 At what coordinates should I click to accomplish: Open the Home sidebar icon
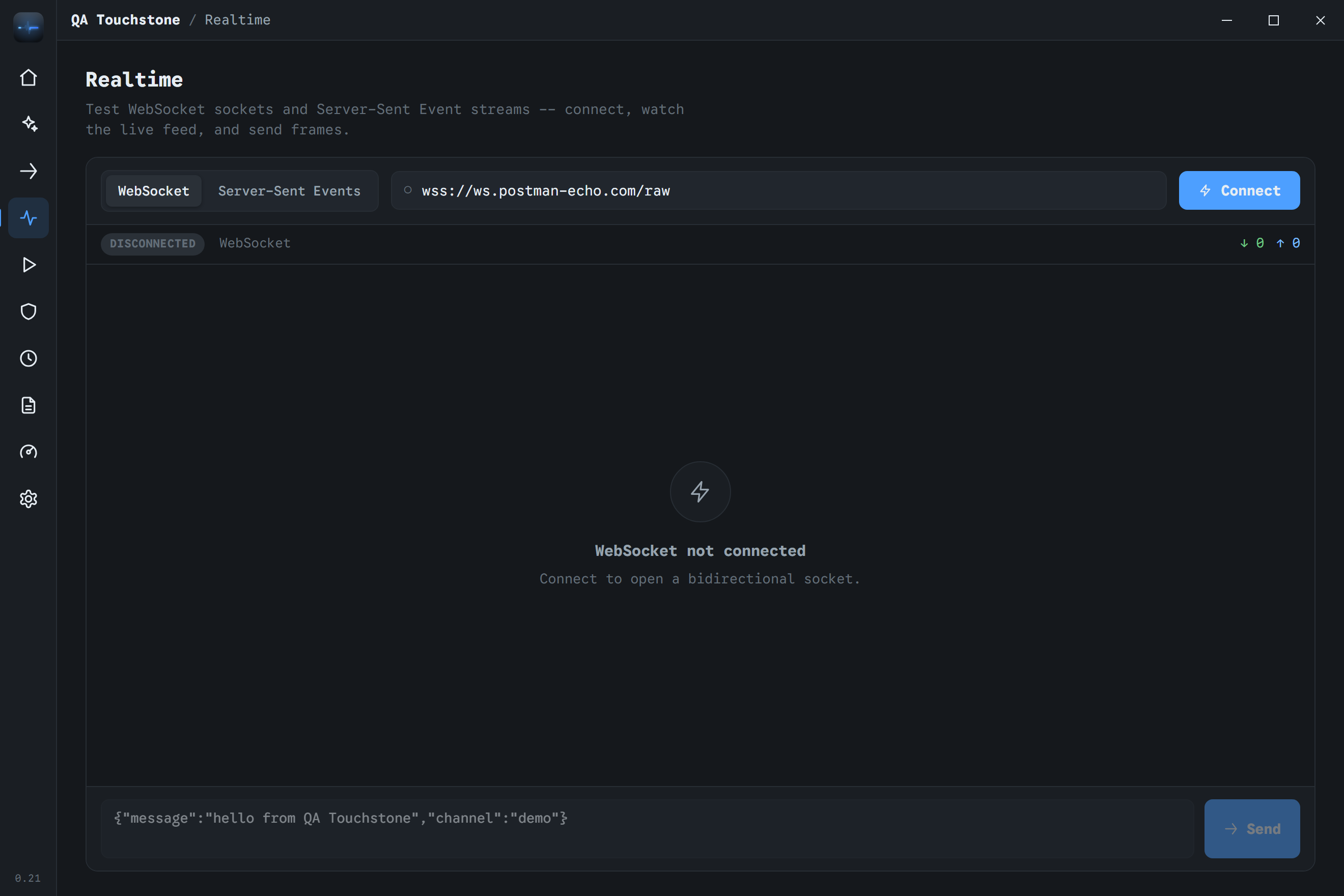[x=28, y=78]
